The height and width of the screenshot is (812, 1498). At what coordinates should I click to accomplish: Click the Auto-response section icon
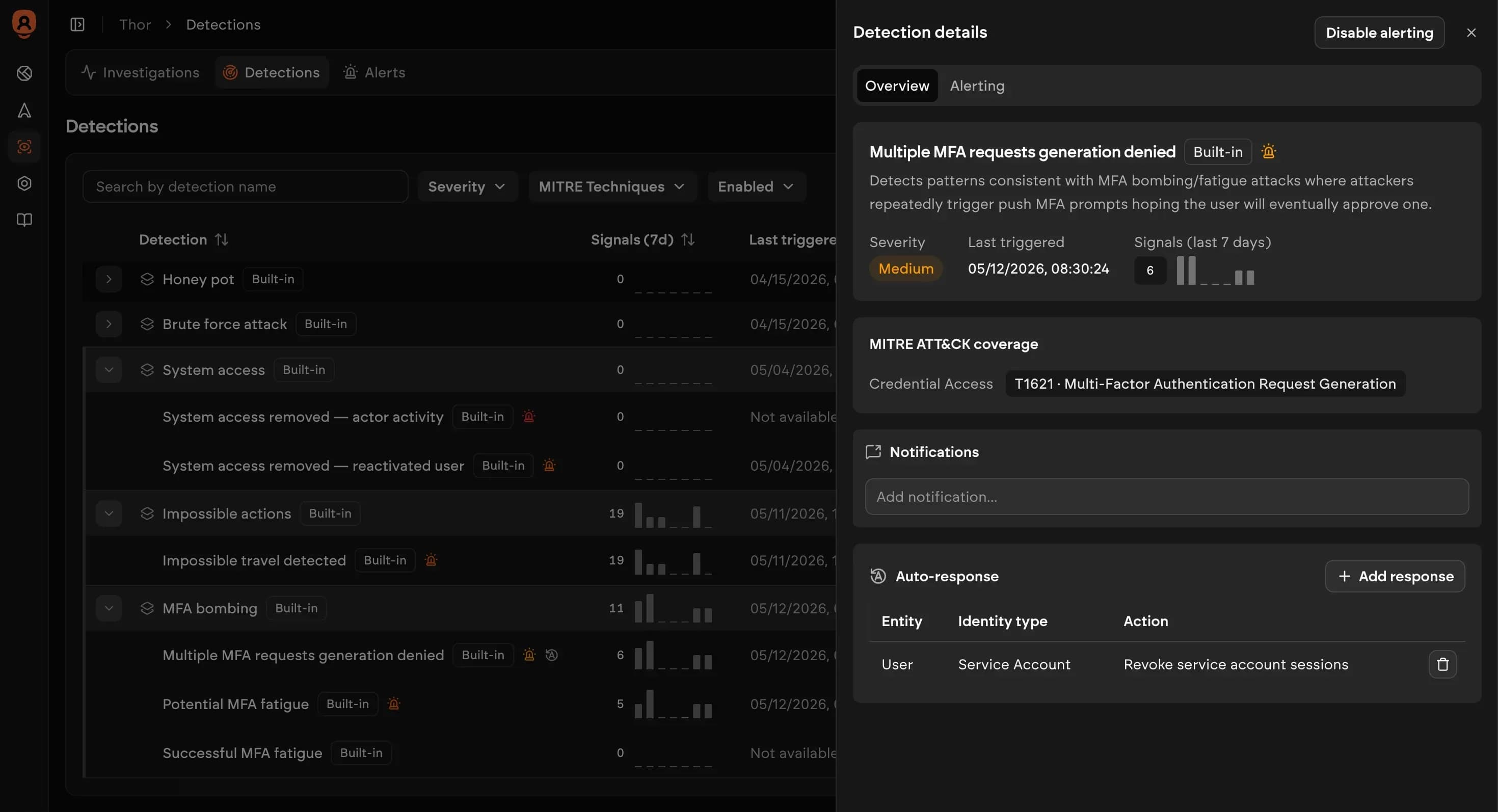[x=878, y=576]
